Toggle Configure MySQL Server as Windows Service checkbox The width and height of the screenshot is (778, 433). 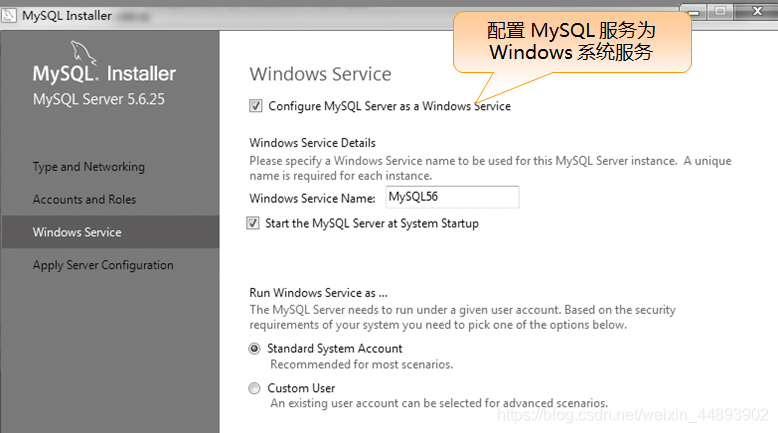pos(256,106)
